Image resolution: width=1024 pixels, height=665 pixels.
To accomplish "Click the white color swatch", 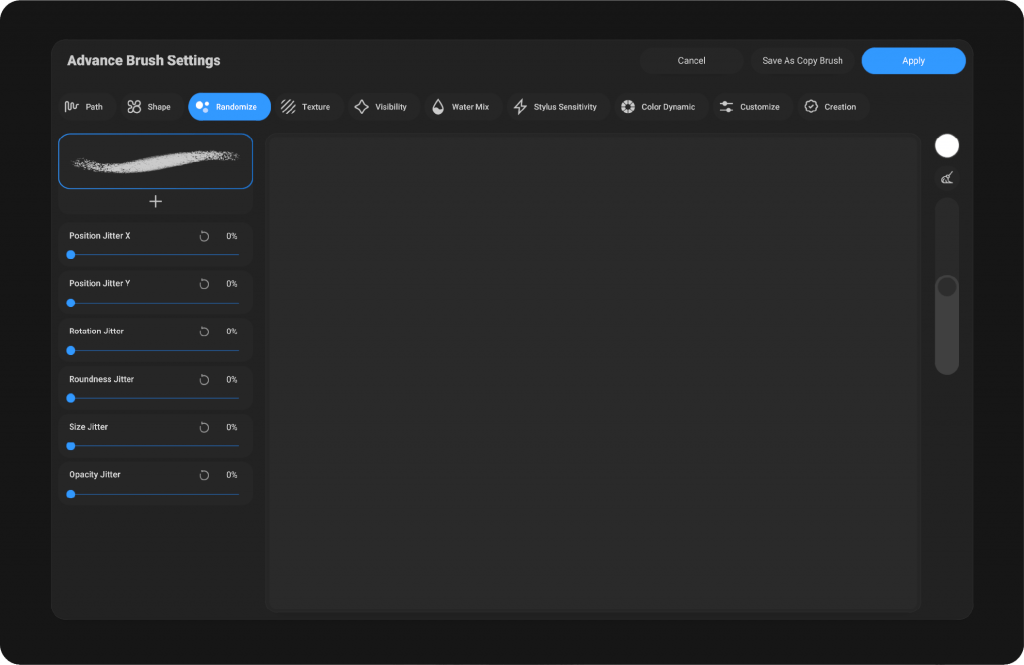I will (x=946, y=146).
